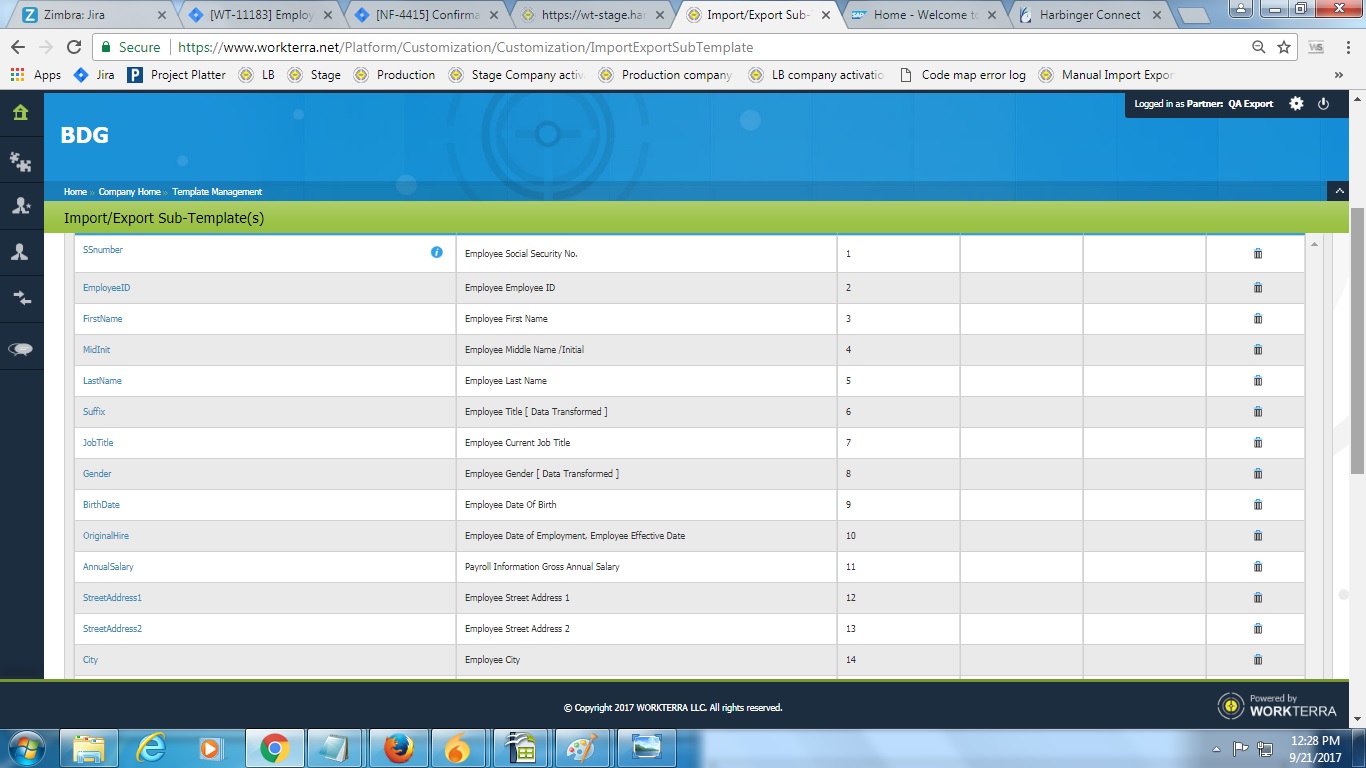1366x768 pixels.
Task: Launch Firefox from the taskbar
Action: click(399, 747)
